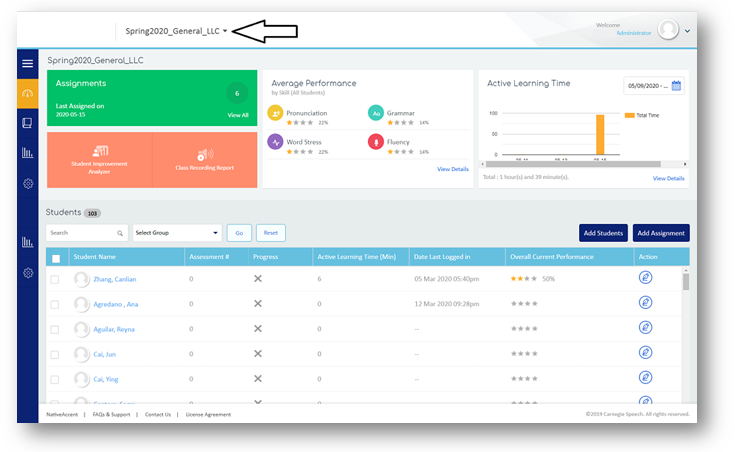
Task: Click the progress X for Zhang, Canlian
Action: [258, 279]
